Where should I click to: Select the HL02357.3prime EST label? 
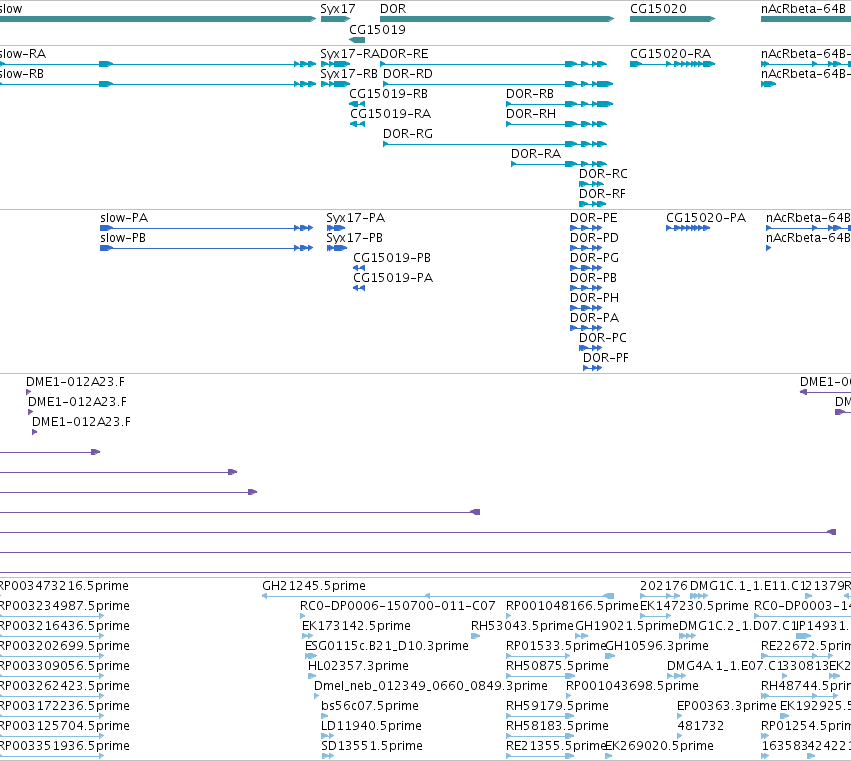pos(358,666)
